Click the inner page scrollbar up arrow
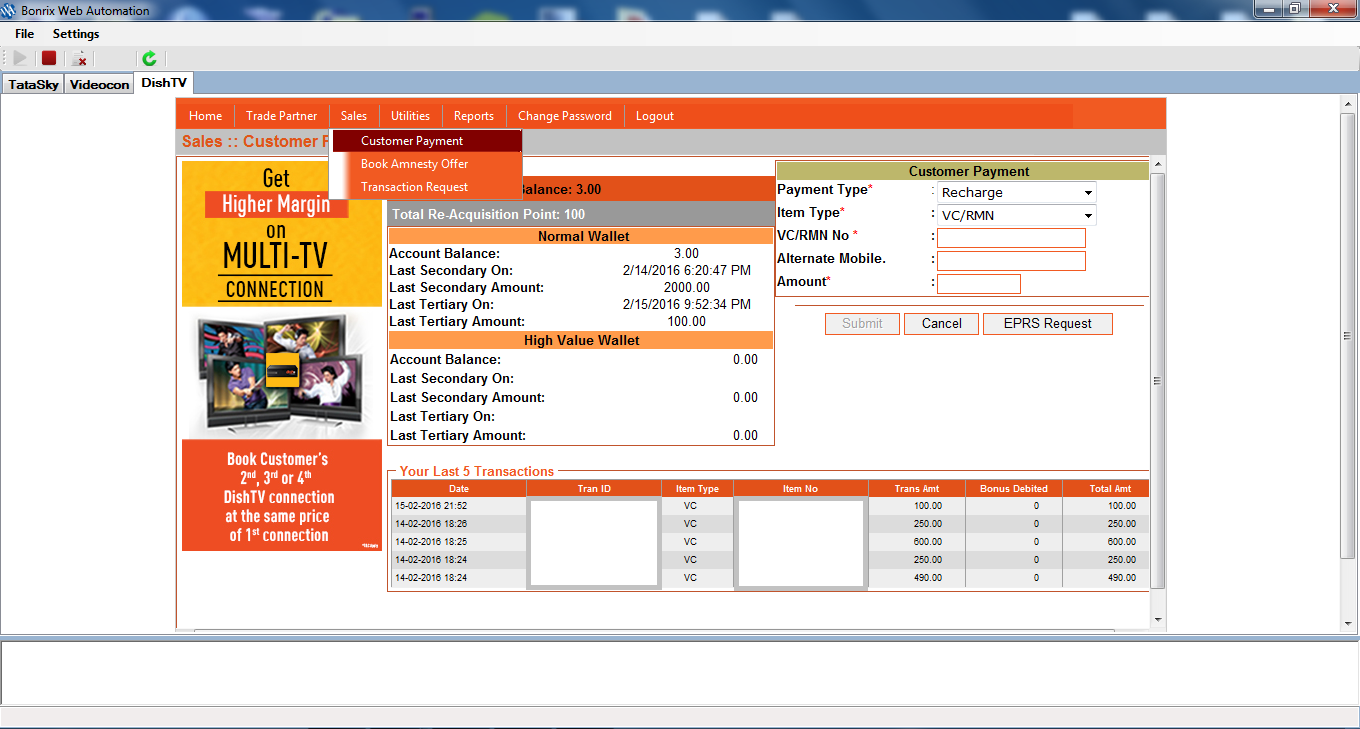The image size is (1360, 729). point(1158,165)
